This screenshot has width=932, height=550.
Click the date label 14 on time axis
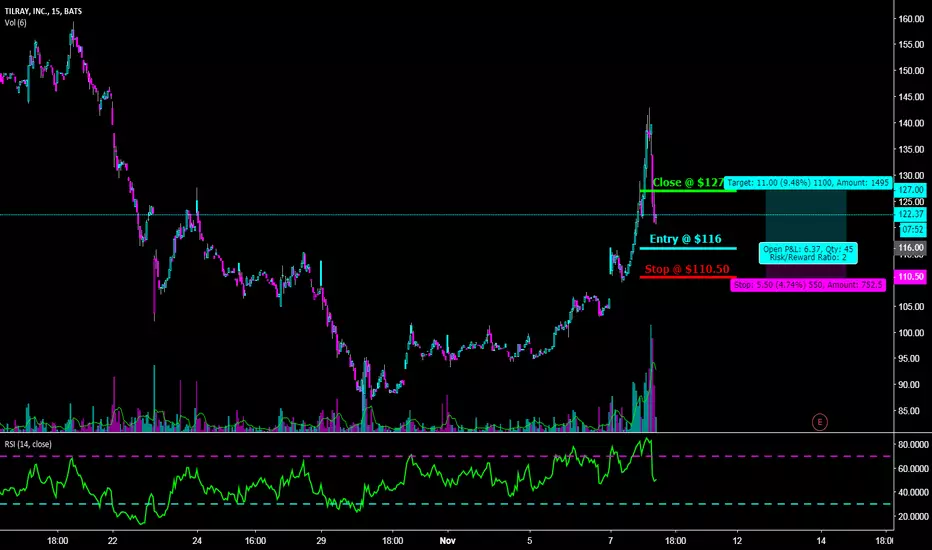pyautogui.click(x=821, y=540)
